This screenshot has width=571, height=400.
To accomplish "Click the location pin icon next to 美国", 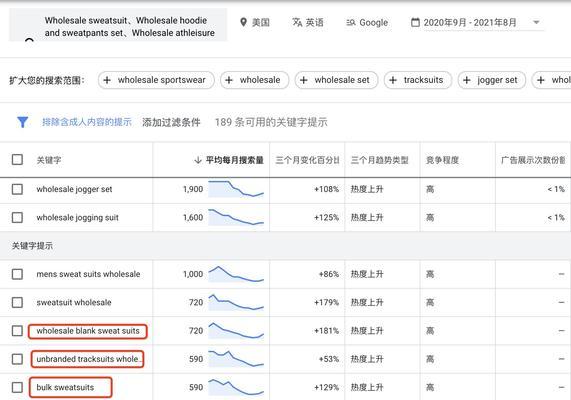I will coord(244,23).
